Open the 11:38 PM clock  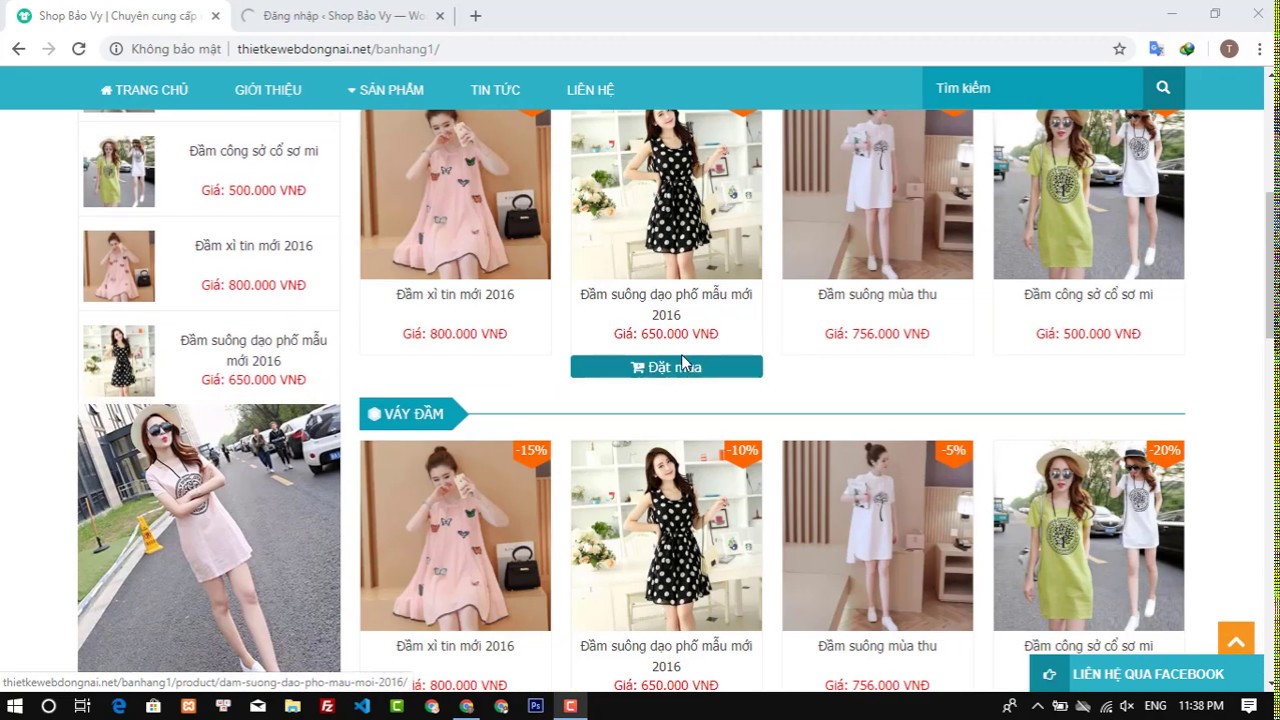tap(1201, 706)
